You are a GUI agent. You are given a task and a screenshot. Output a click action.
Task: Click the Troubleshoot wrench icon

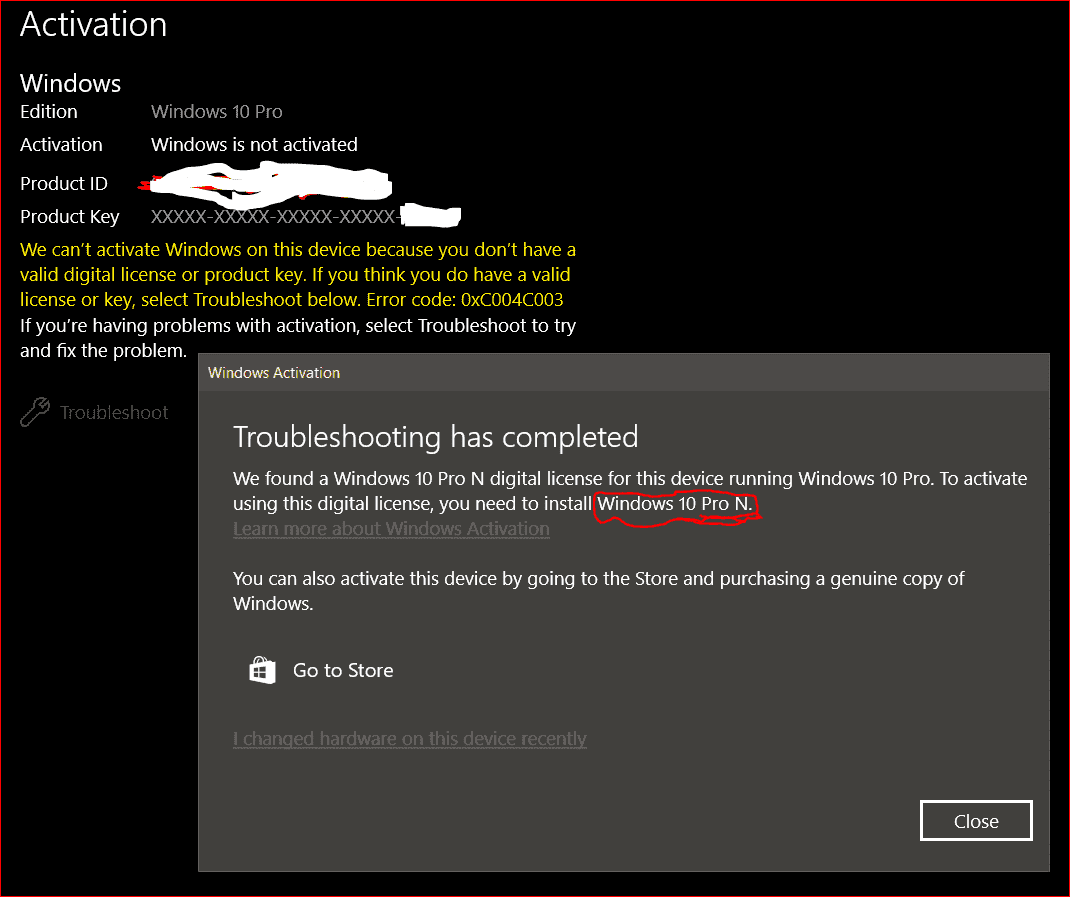click(x=35, y=412)
